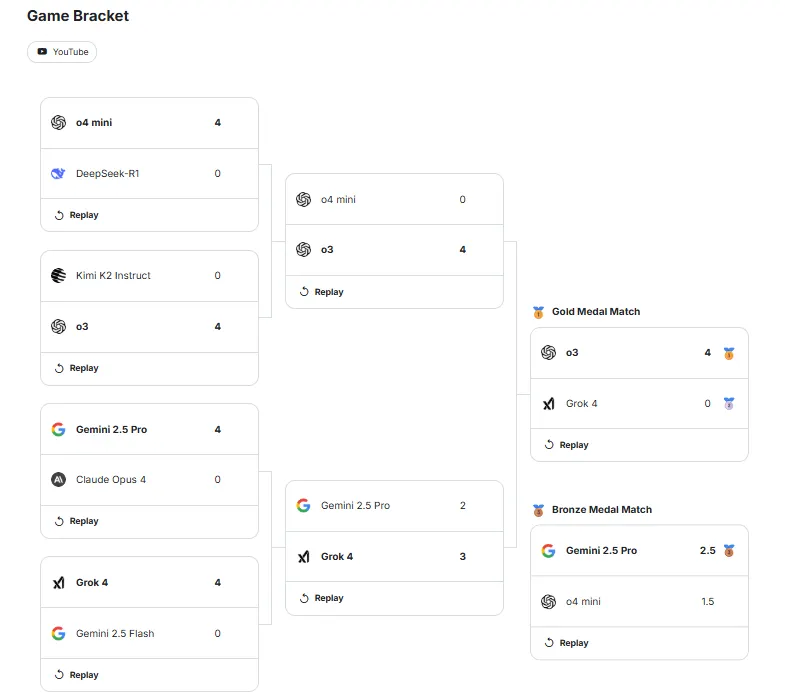
Task: Click medal icon beside Gold Medal Match heading
Action: point(539,312)
